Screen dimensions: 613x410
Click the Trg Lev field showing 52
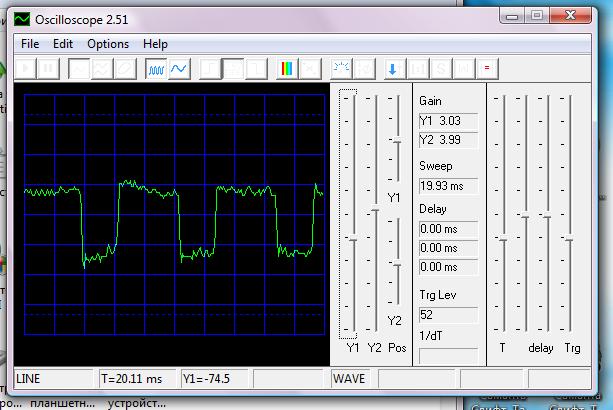[x=447, y=314]
